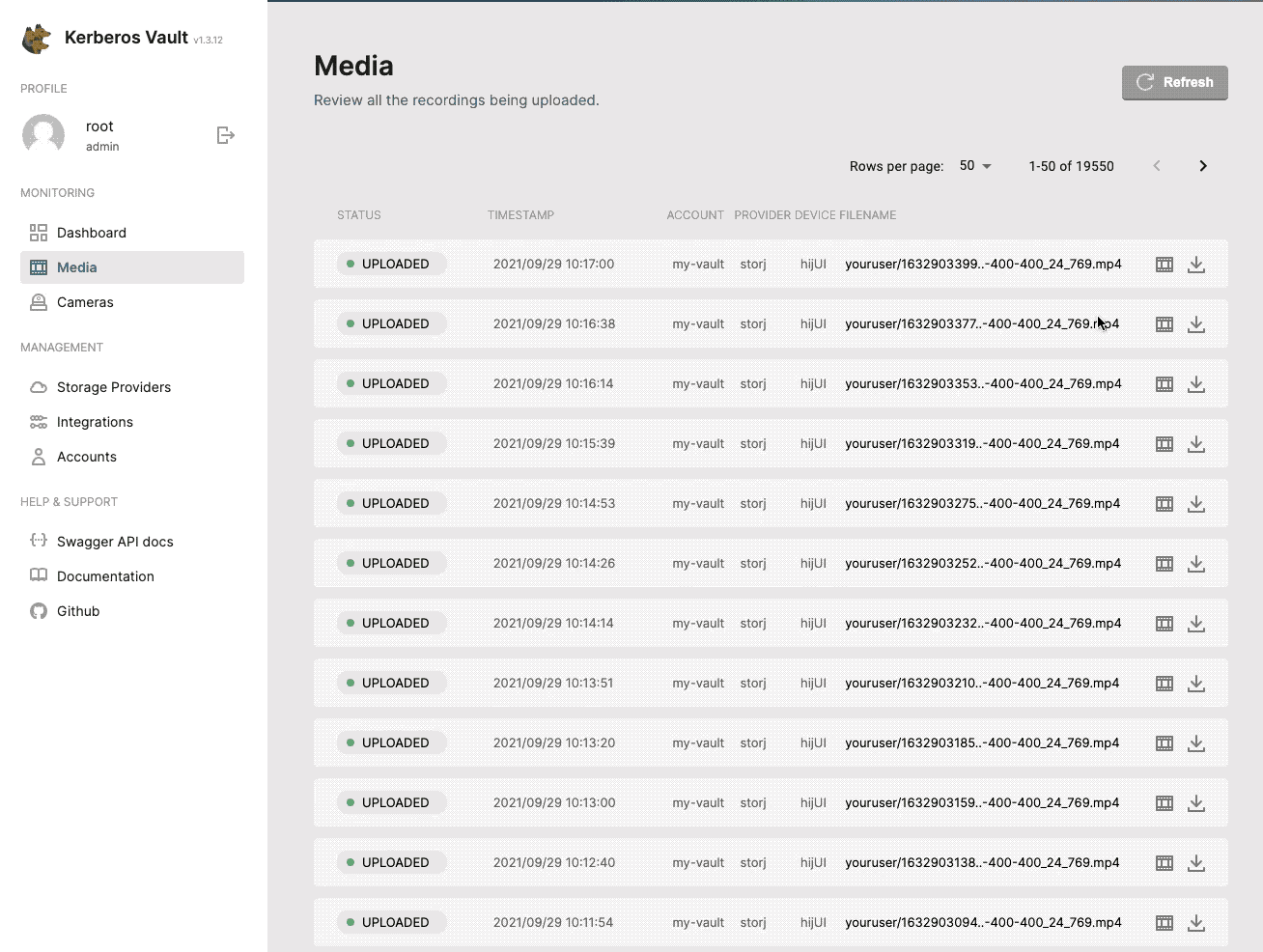Image resolution: width=1263 pixels, height=952 pixels.
Task: View the Accounts management page
Action: pyautogui.click(x=87, y=456)
